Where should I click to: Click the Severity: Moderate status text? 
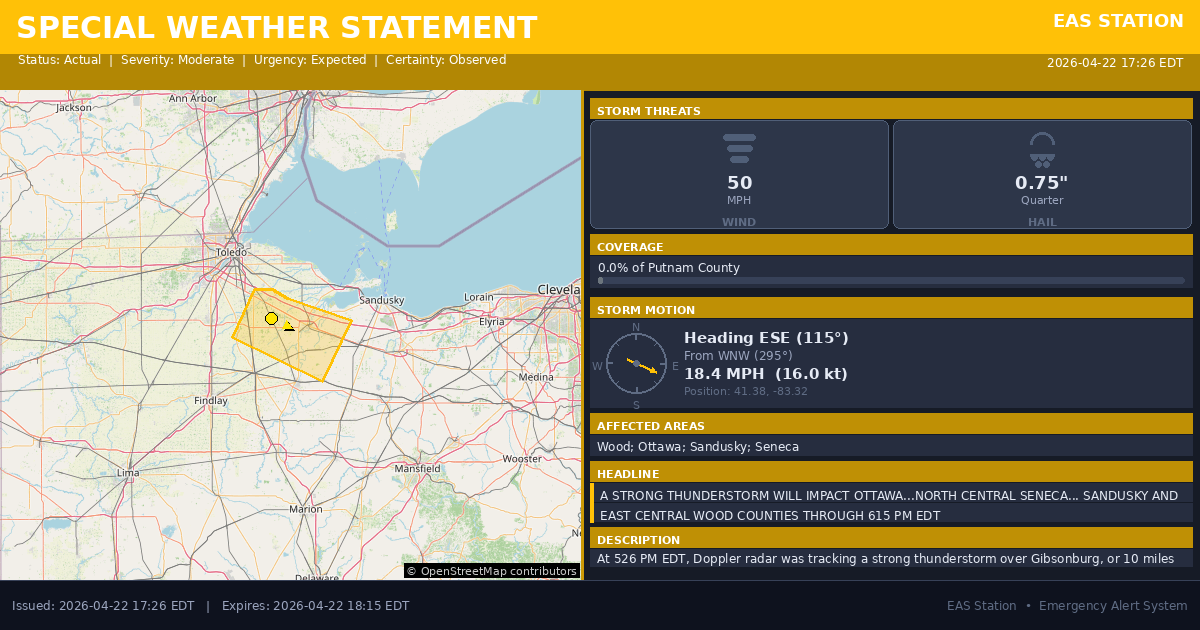click(x=177, y=60)
